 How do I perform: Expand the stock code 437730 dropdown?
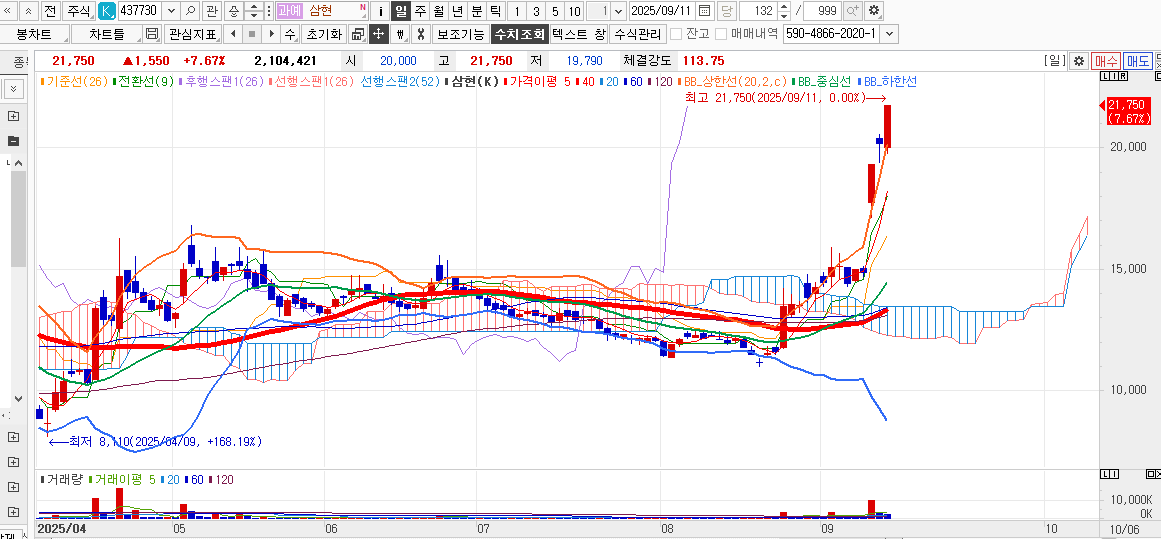click(171, 11)
